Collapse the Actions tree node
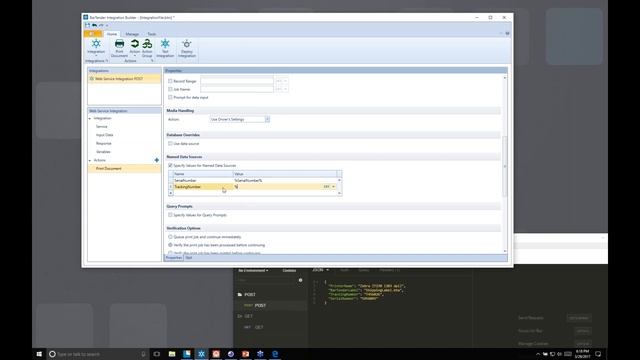The width and height of the screenshot is (640, 360). 90,160
